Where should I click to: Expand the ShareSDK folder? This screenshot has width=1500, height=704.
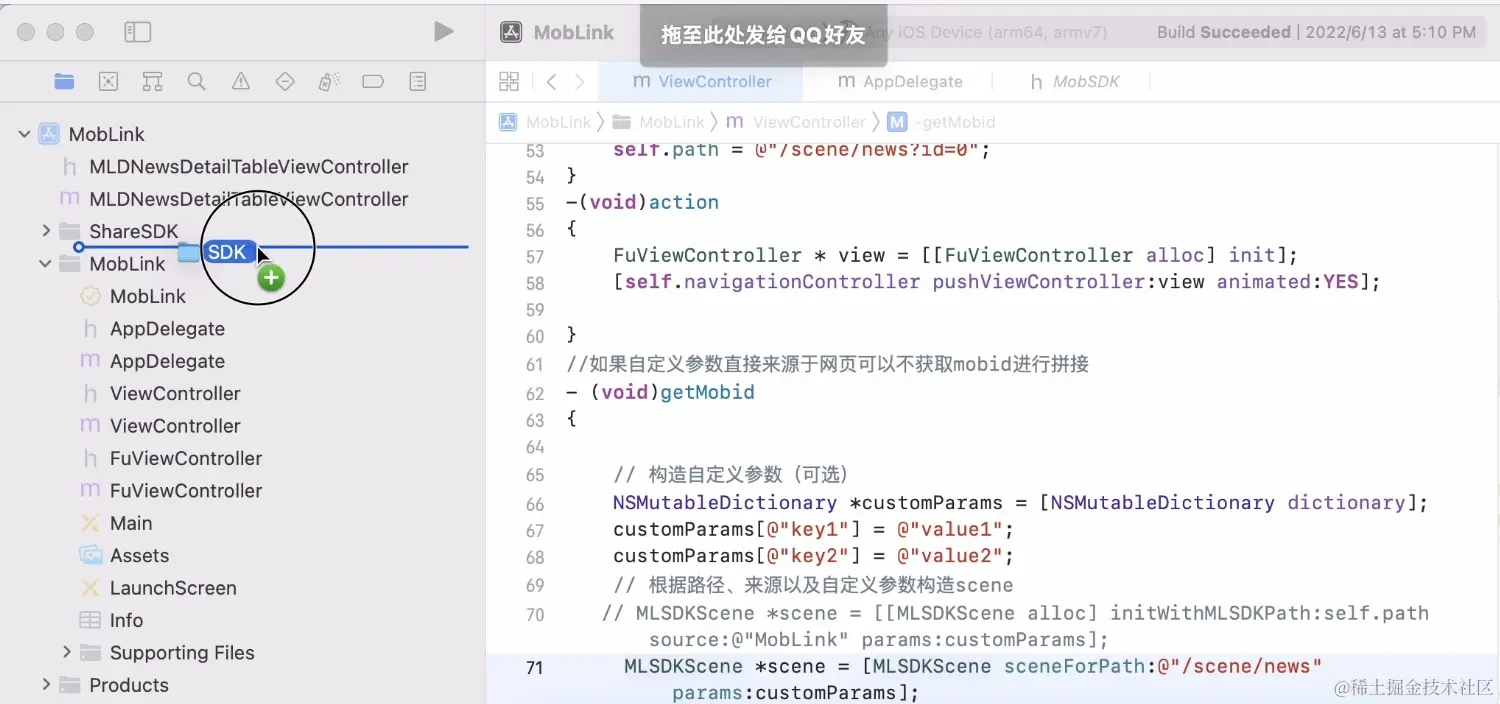click(45, 231)
